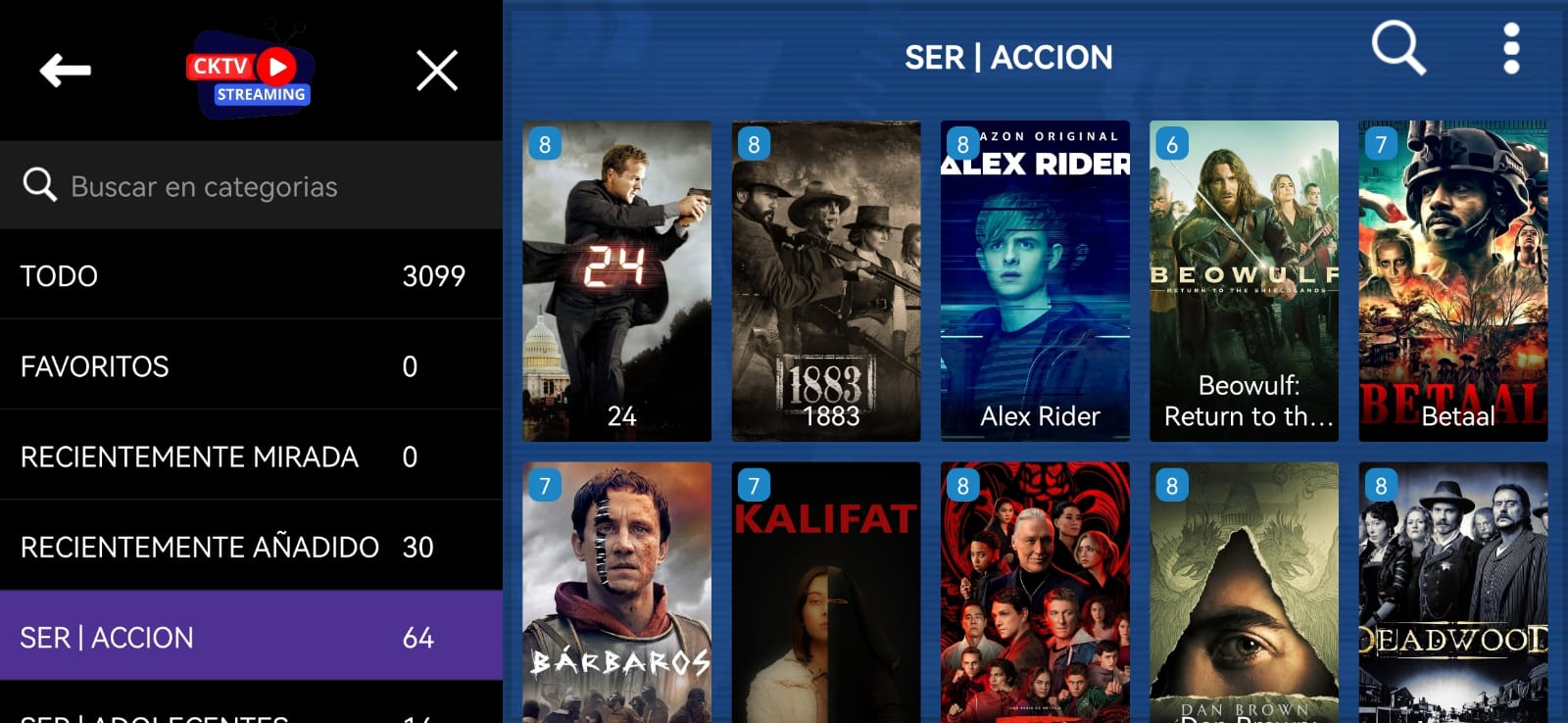This screenshot has height=723, width=1568.
Task: Select the Betaal series poster
Action: (x=1453, y=281)
